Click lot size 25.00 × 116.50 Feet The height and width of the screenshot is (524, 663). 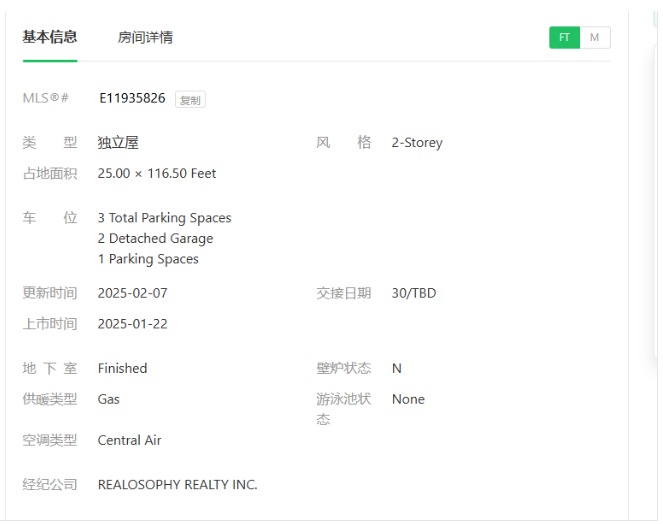(x=156, y=173)
